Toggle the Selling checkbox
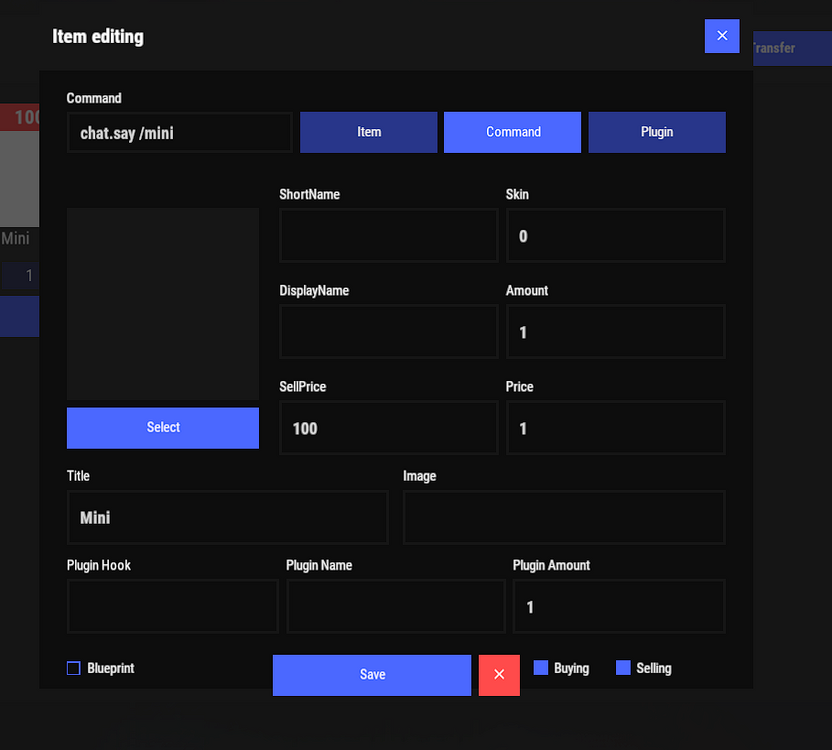 click(623, 668)
